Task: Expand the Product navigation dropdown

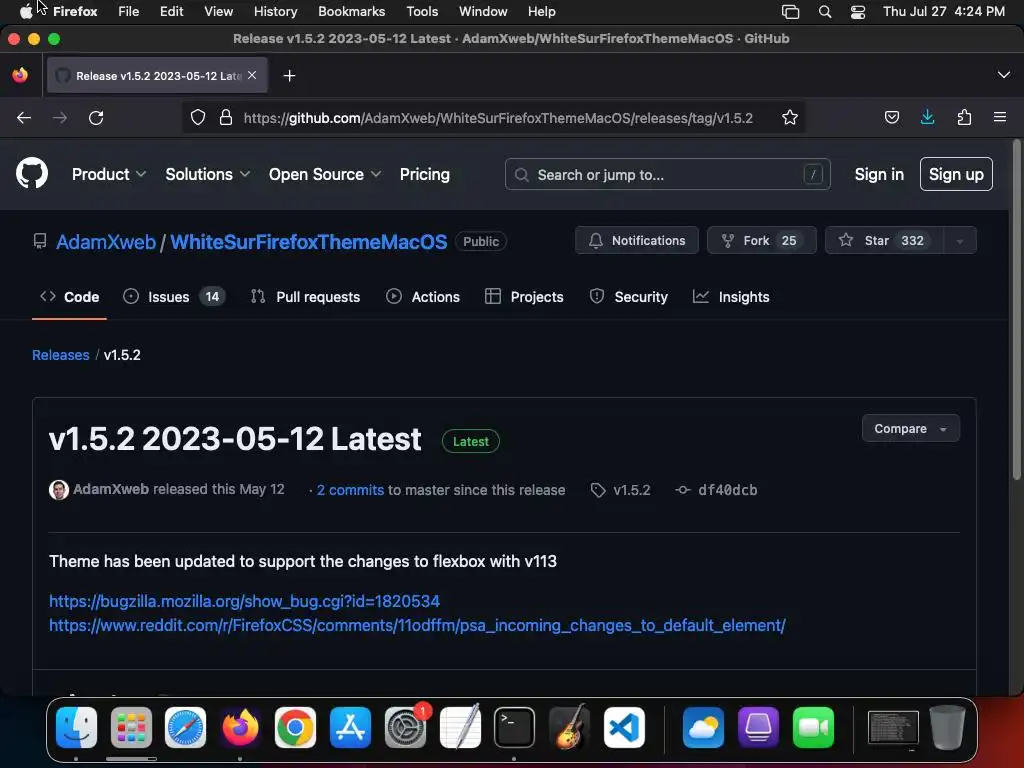Action: point(108,174)
